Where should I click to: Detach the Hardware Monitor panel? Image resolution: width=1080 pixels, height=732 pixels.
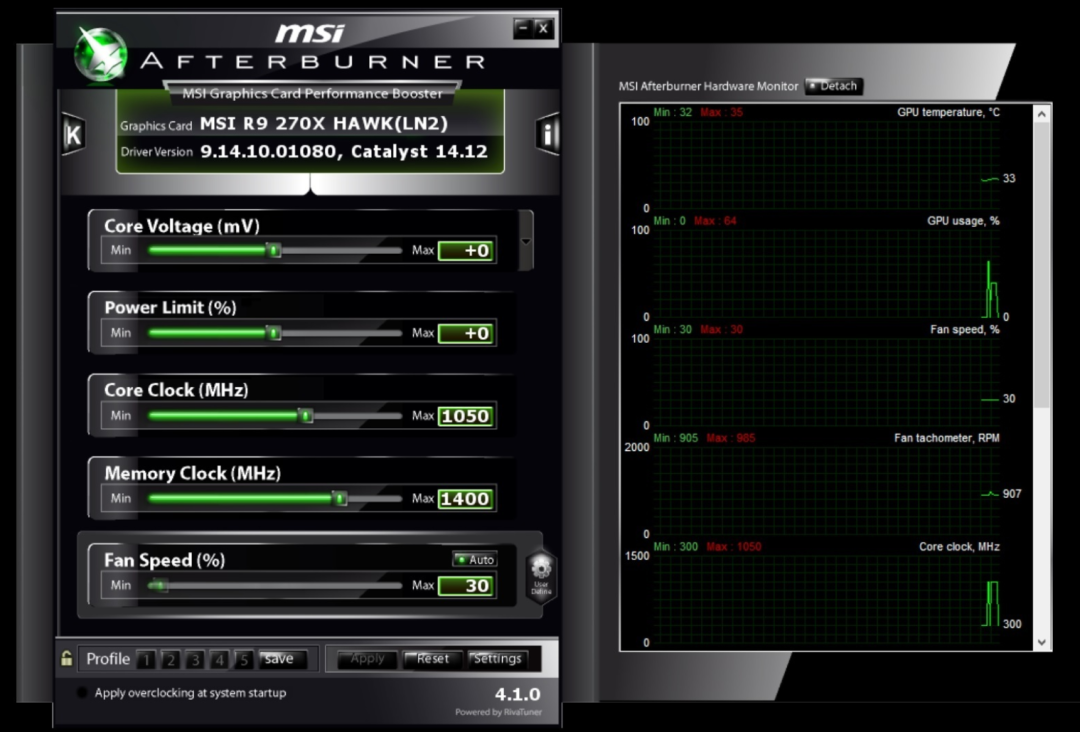tap(833, 86)
